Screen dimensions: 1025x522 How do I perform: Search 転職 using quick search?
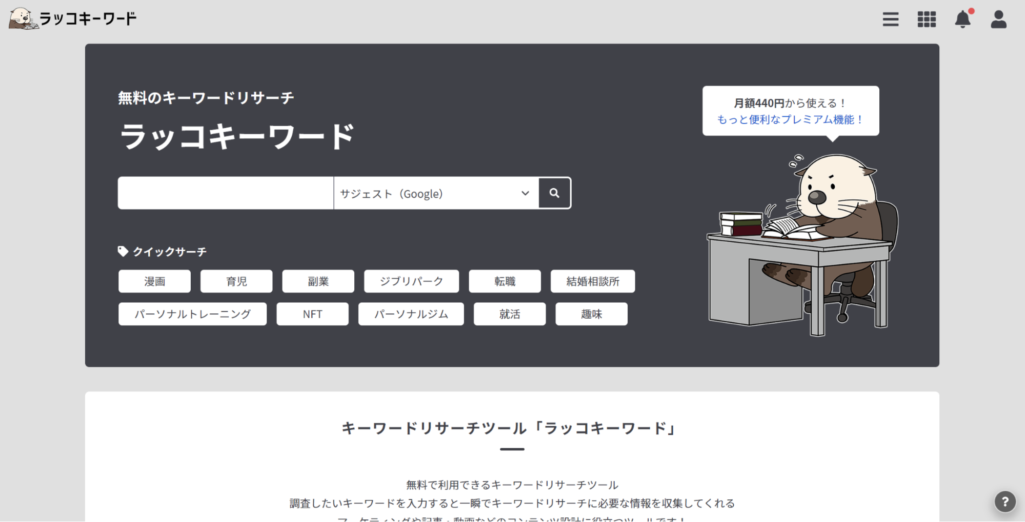[504, 282]
